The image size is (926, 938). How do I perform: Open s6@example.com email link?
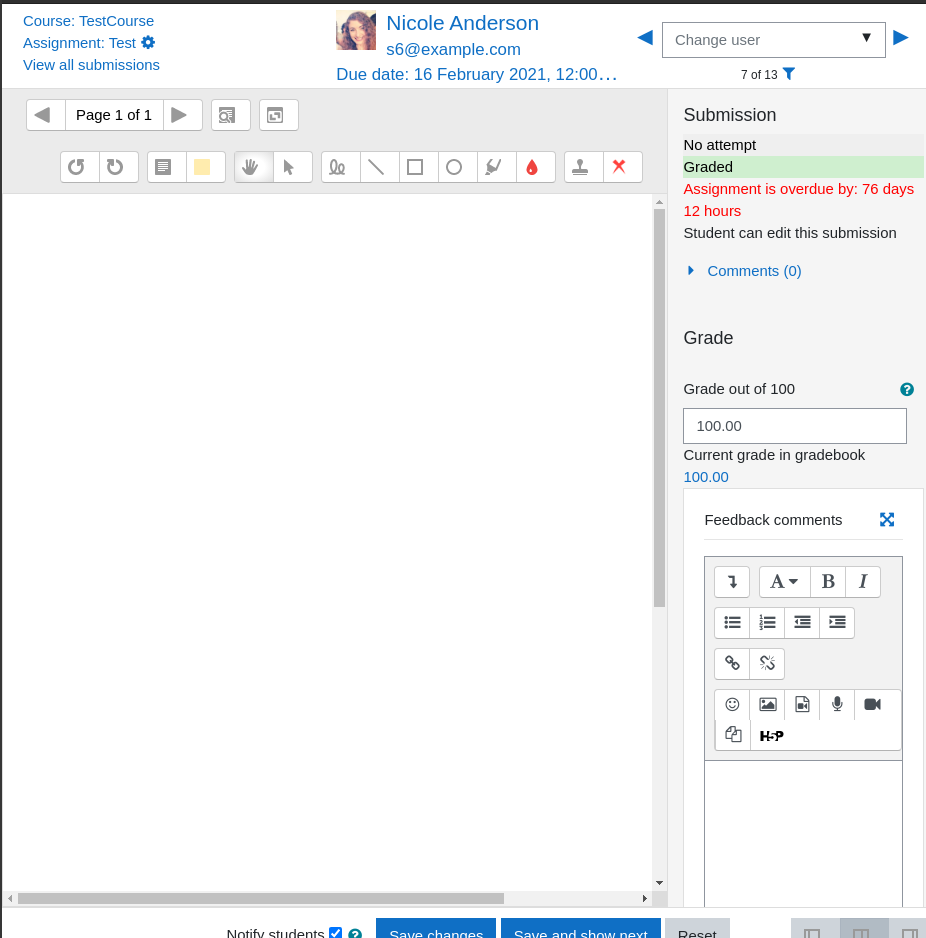[453, 49]
